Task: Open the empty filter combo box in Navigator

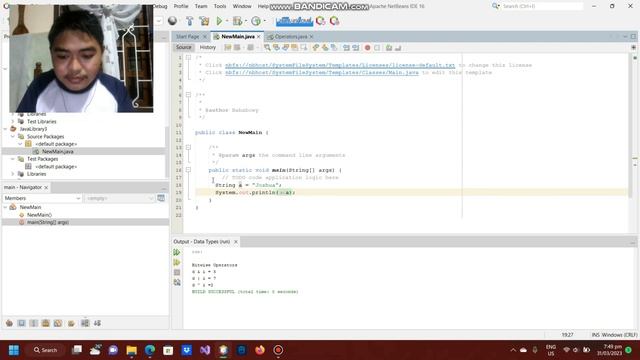Action: point(120,198)
